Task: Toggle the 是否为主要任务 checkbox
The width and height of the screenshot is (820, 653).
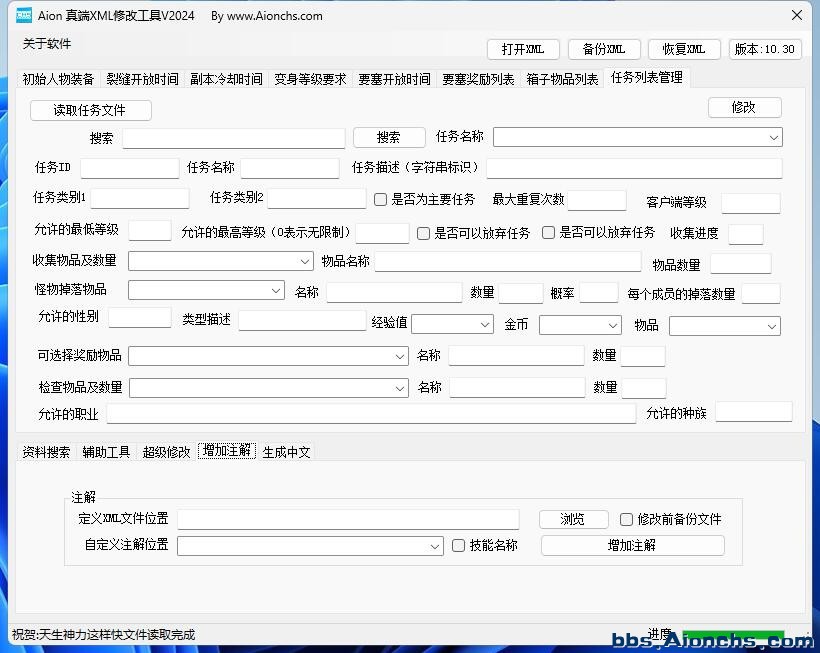Action: click(x=381, y=200)
